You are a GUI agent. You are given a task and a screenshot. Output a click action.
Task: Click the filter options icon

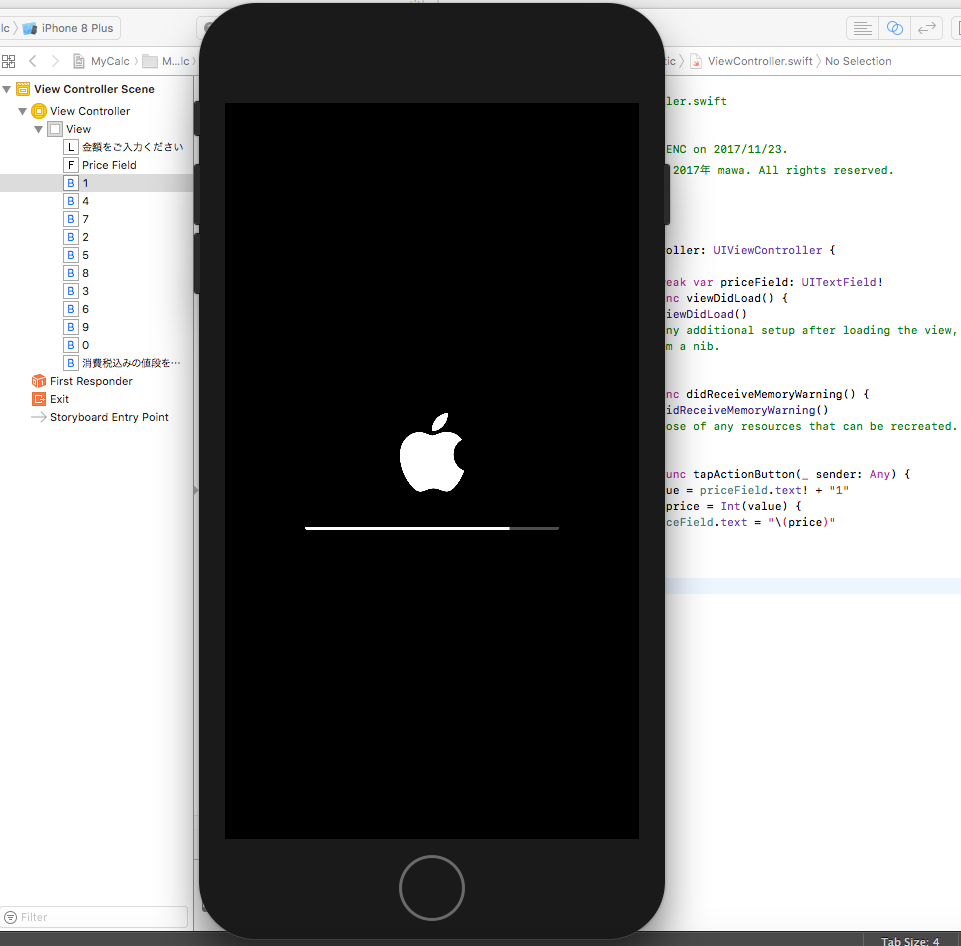coord(10,917)
